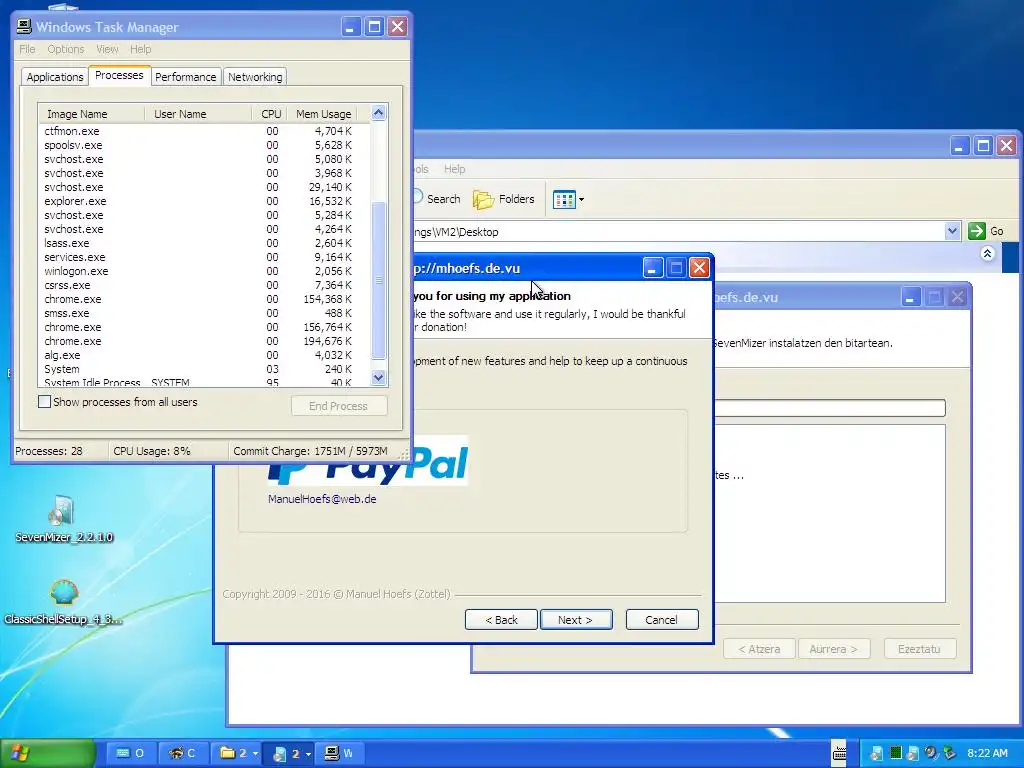Switch to the Networking tab
The height and width of the screenshot is (768, 1024).
[255, 76]
